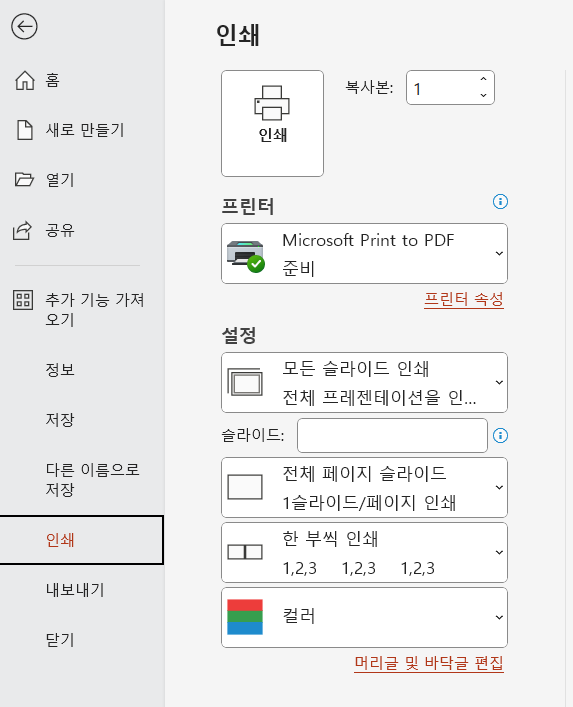Image resolution: width=573 pixels, height=707 pixels.
Task: Open the 한 부씩 인쇄 collation dropdown
Action: 364,552
